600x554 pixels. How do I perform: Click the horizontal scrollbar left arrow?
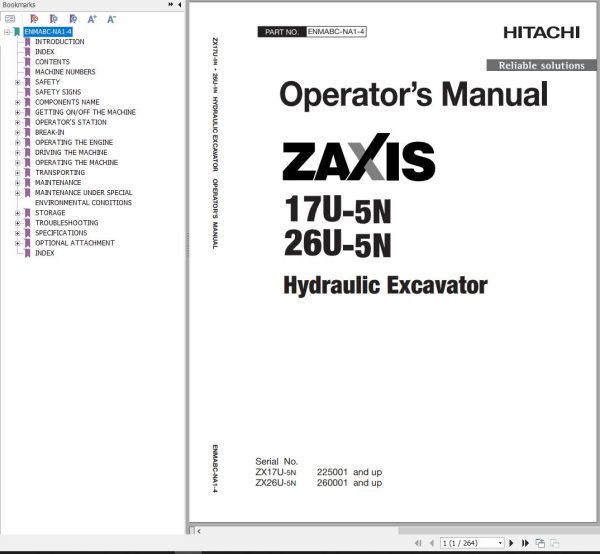coord(198,531)
